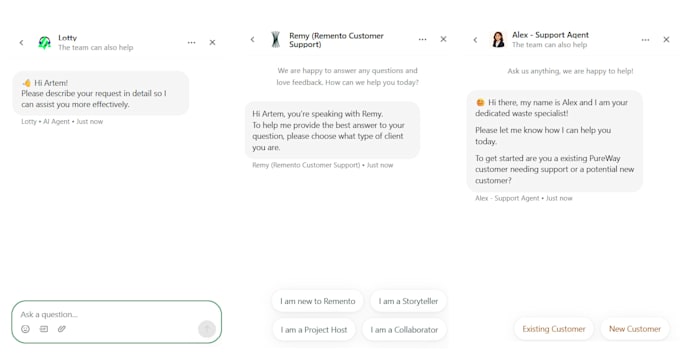Click the 'Remy (Remento Customer Support) • Just now' label
The height and width of the screenshot is (363, 680).
pos(323,165)
